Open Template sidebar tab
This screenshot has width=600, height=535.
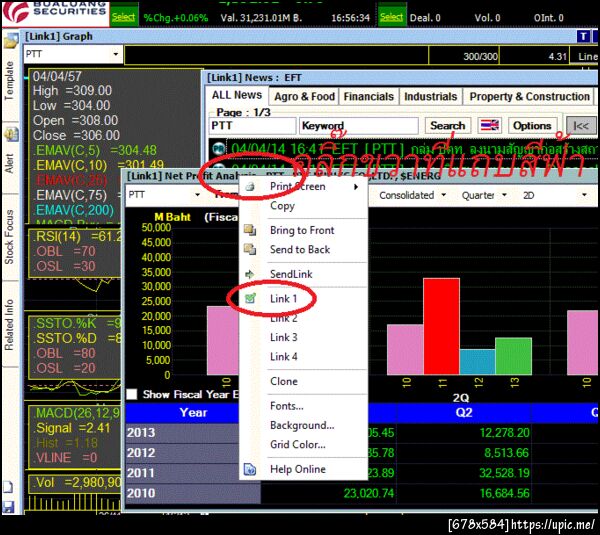point(10,81)
